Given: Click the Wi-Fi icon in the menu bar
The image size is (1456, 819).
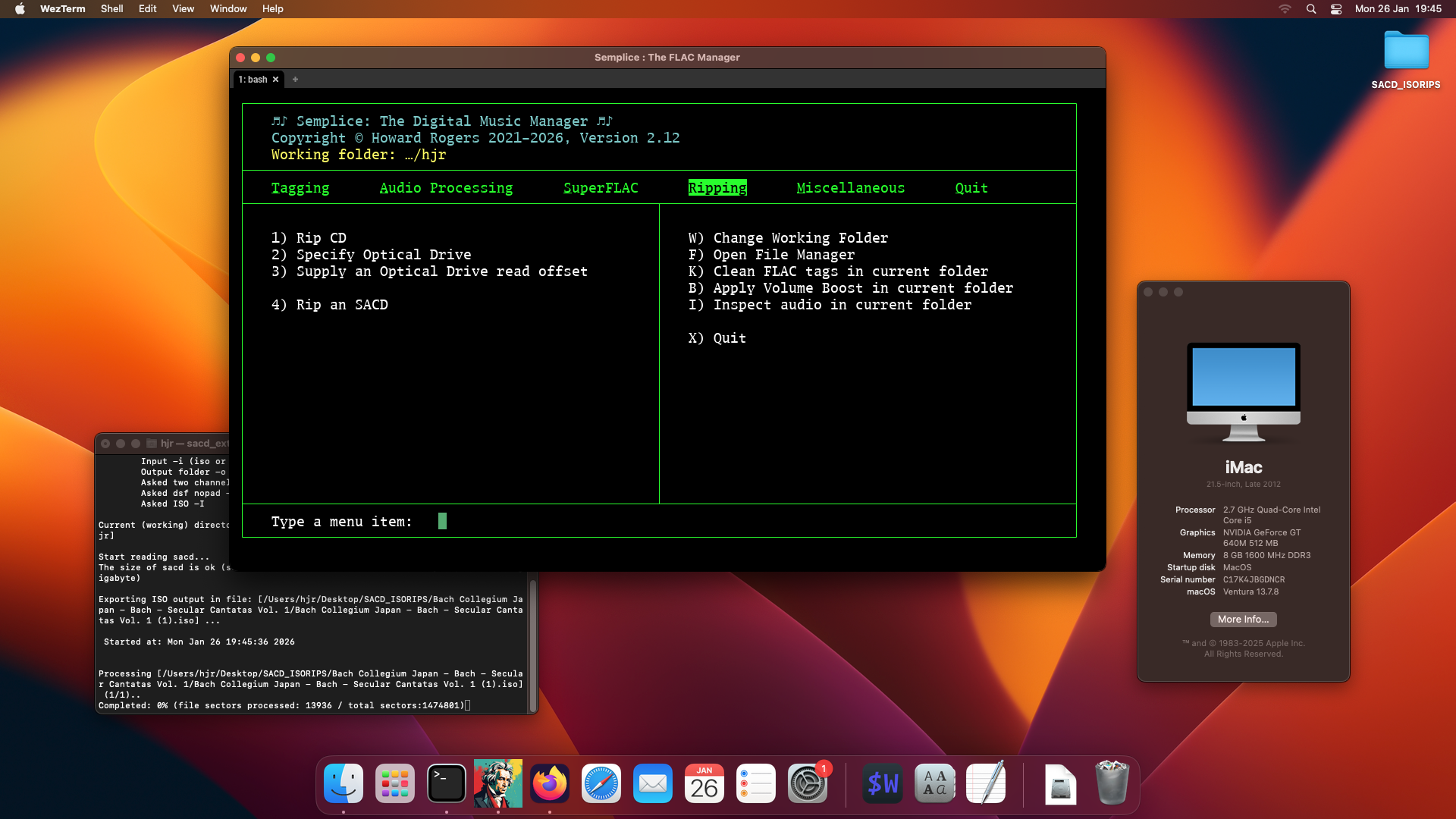Looking at the screenshot, I should [1285, 8].
